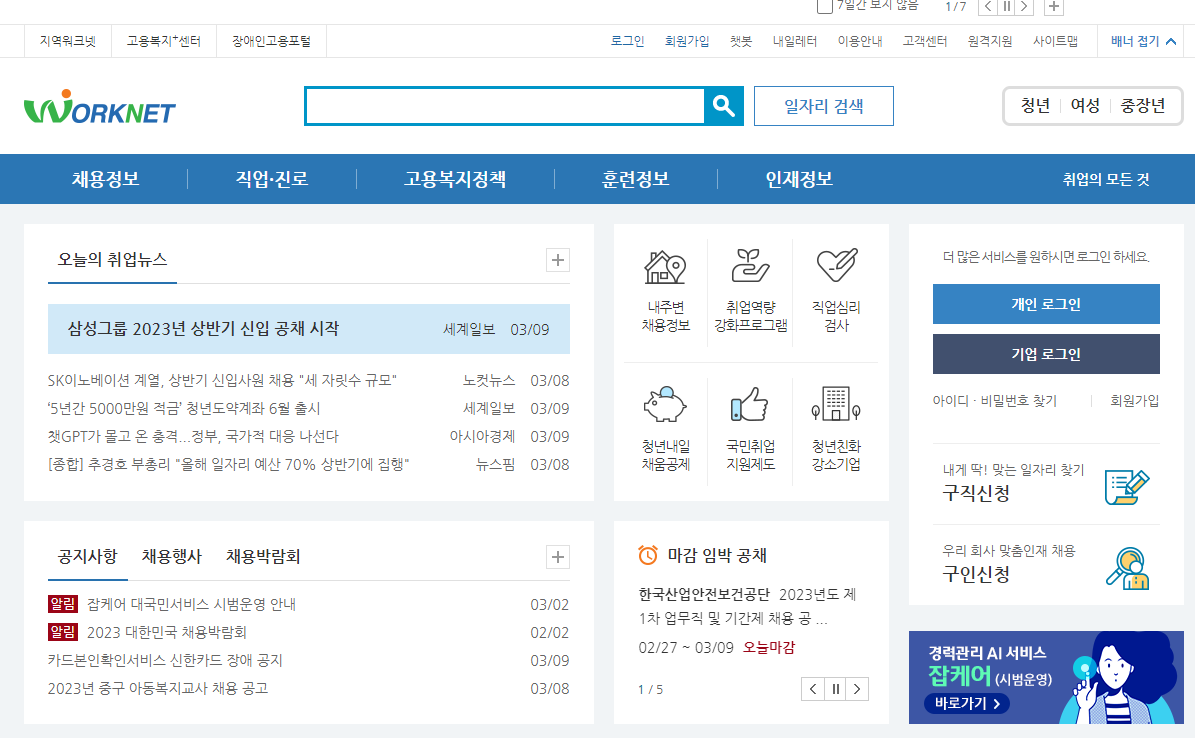Click 기업 로그인 button
This screenshot has height=738, width=1195.
[x=1046, y=354]
